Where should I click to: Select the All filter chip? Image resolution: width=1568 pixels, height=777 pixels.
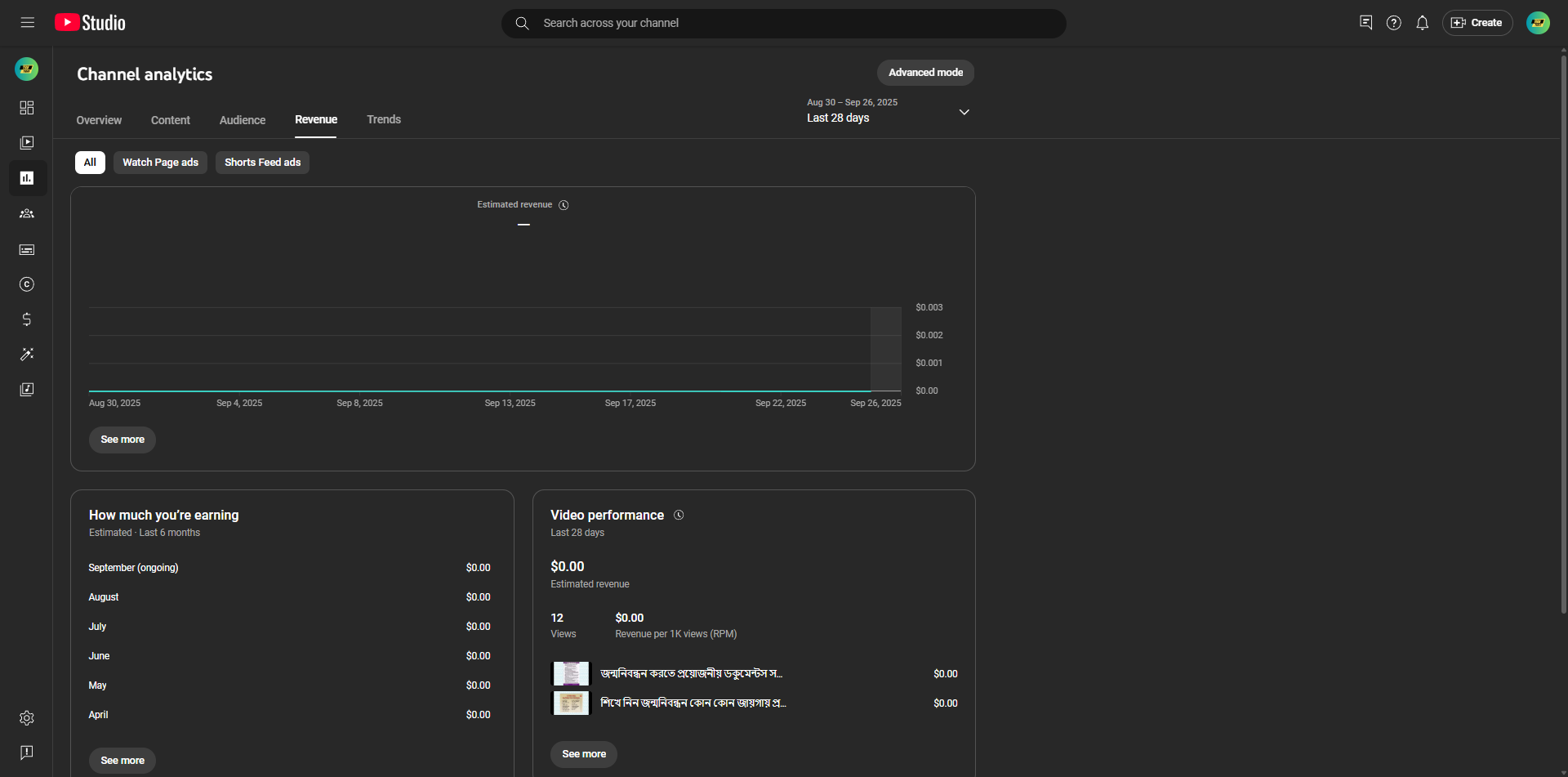pyautogui.click(x=90, y=163)
